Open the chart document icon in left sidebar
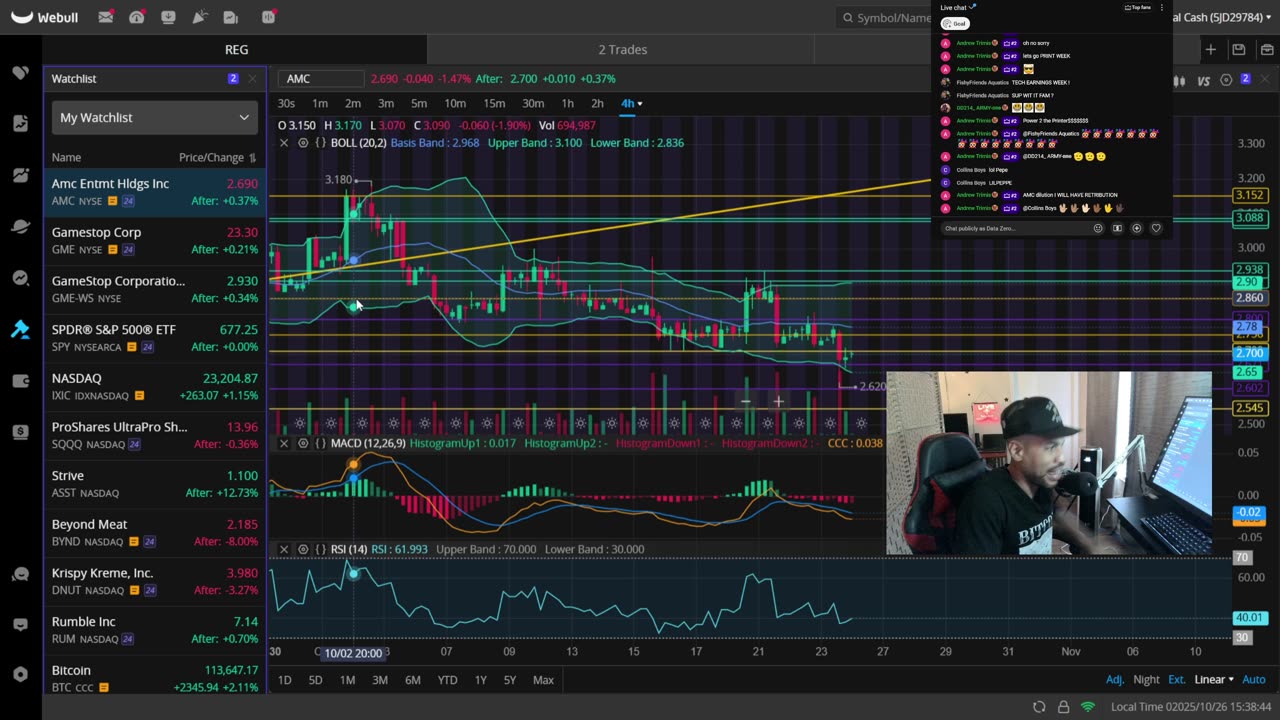 (20, 123)
